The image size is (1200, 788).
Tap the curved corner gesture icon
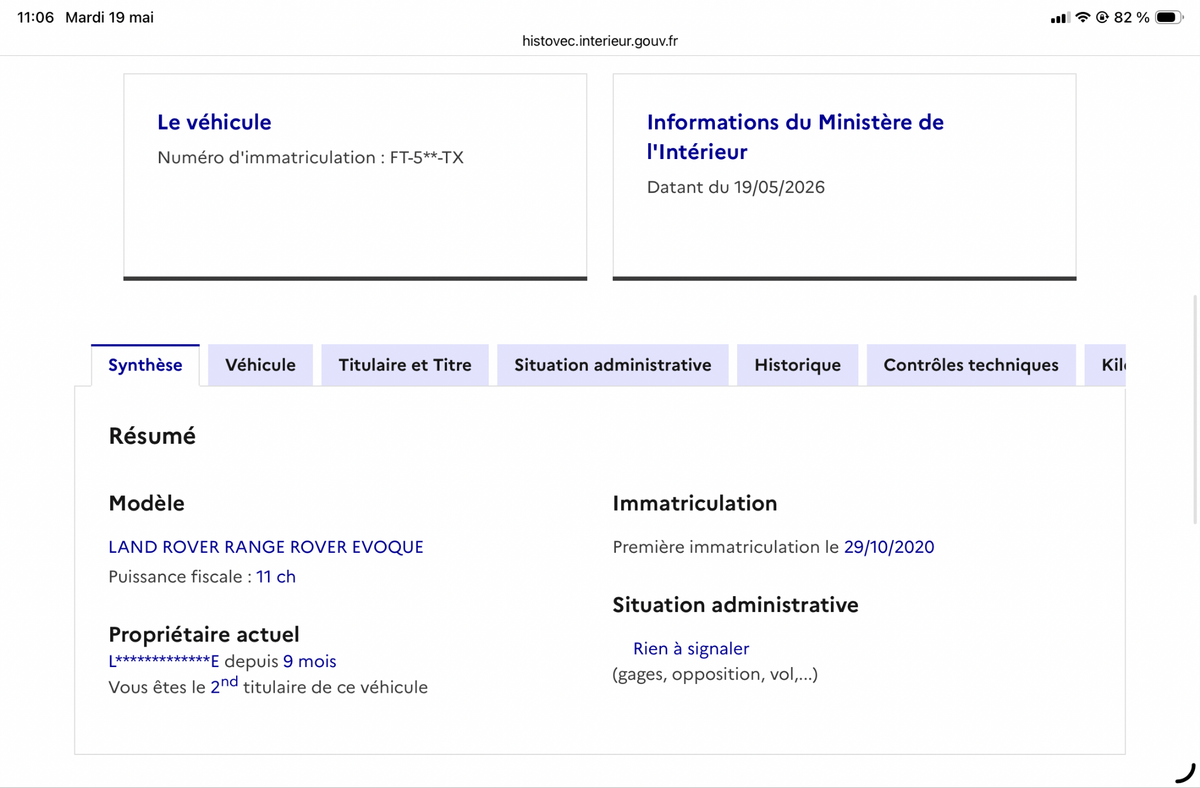coord(1184,772)
